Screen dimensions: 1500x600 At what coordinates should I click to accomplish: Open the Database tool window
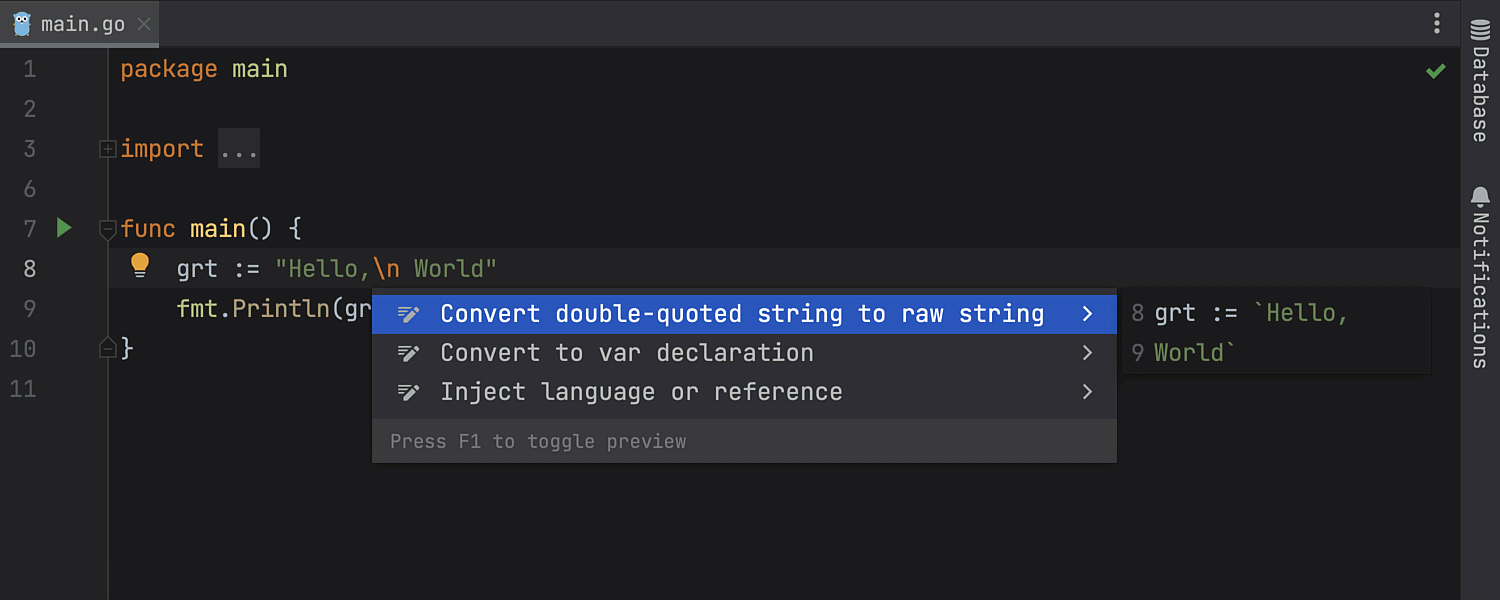tap(1480, 80)
